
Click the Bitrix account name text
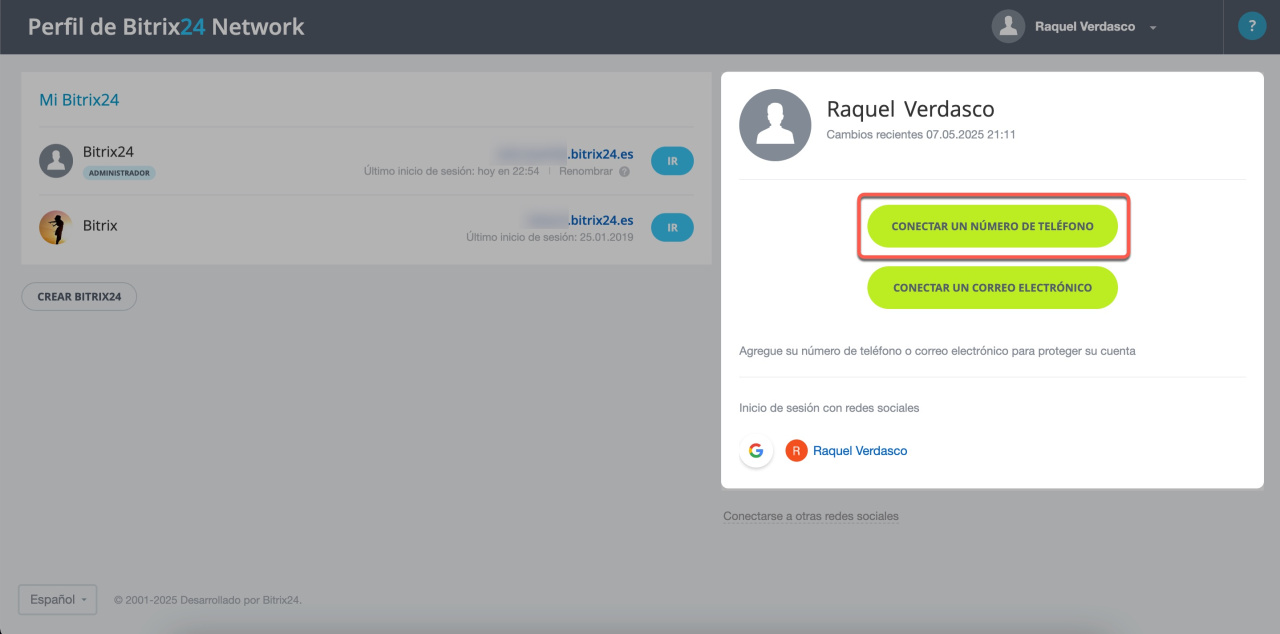coord(100,226)
